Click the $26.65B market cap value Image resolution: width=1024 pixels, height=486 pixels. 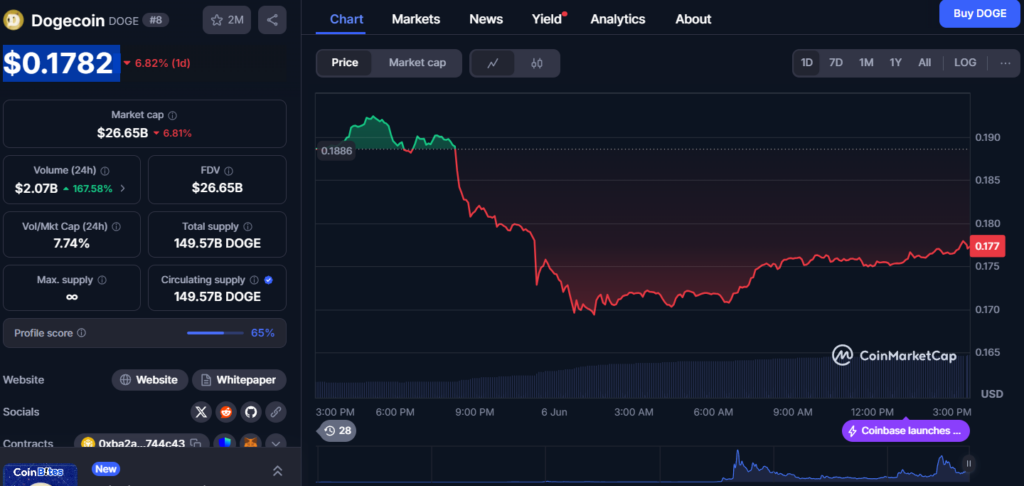pos(122,133)
